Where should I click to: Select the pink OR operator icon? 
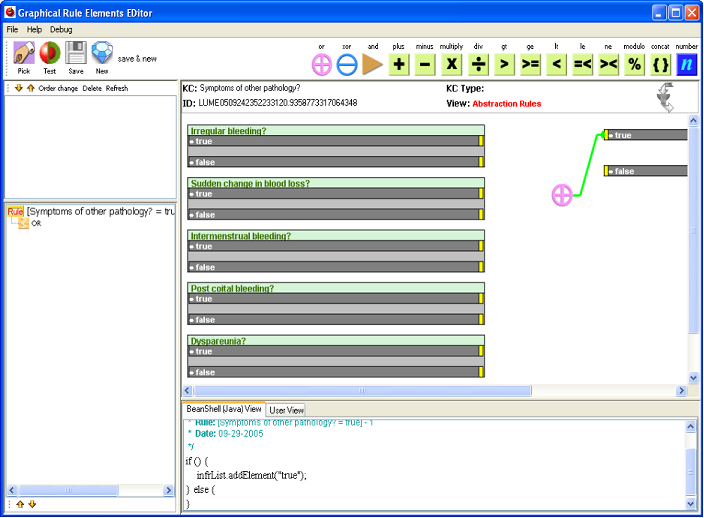(321, 65)
